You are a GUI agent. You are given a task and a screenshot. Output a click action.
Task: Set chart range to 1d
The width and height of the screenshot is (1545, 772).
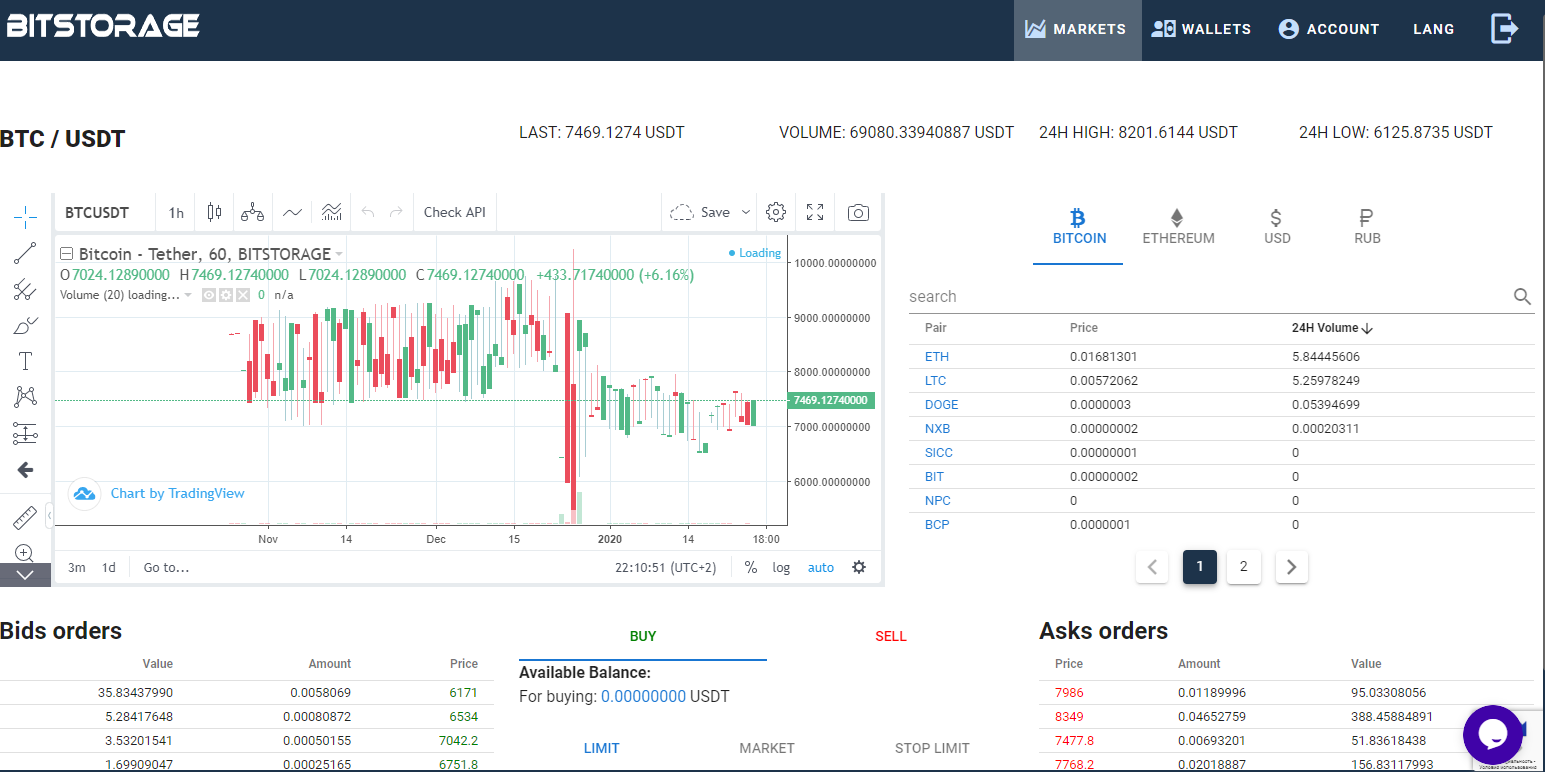tap(108, 567)
